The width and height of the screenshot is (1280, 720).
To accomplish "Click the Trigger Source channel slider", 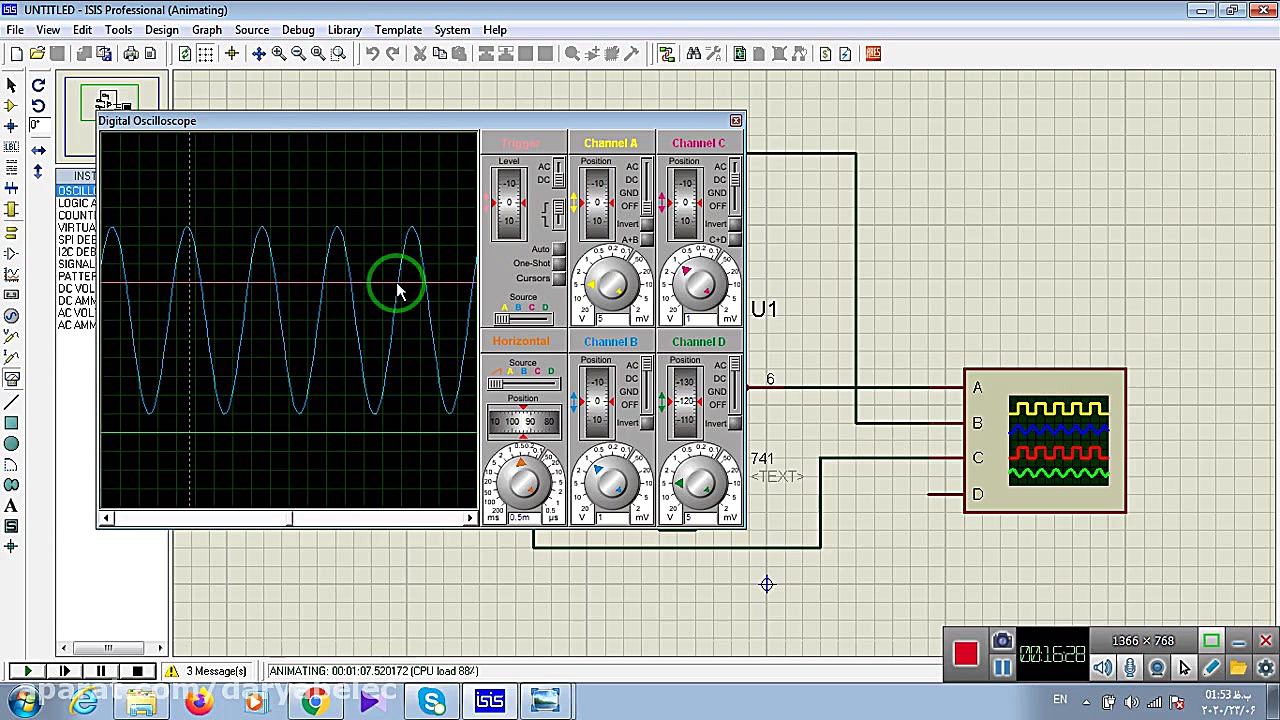I will (x=503, y=319).
